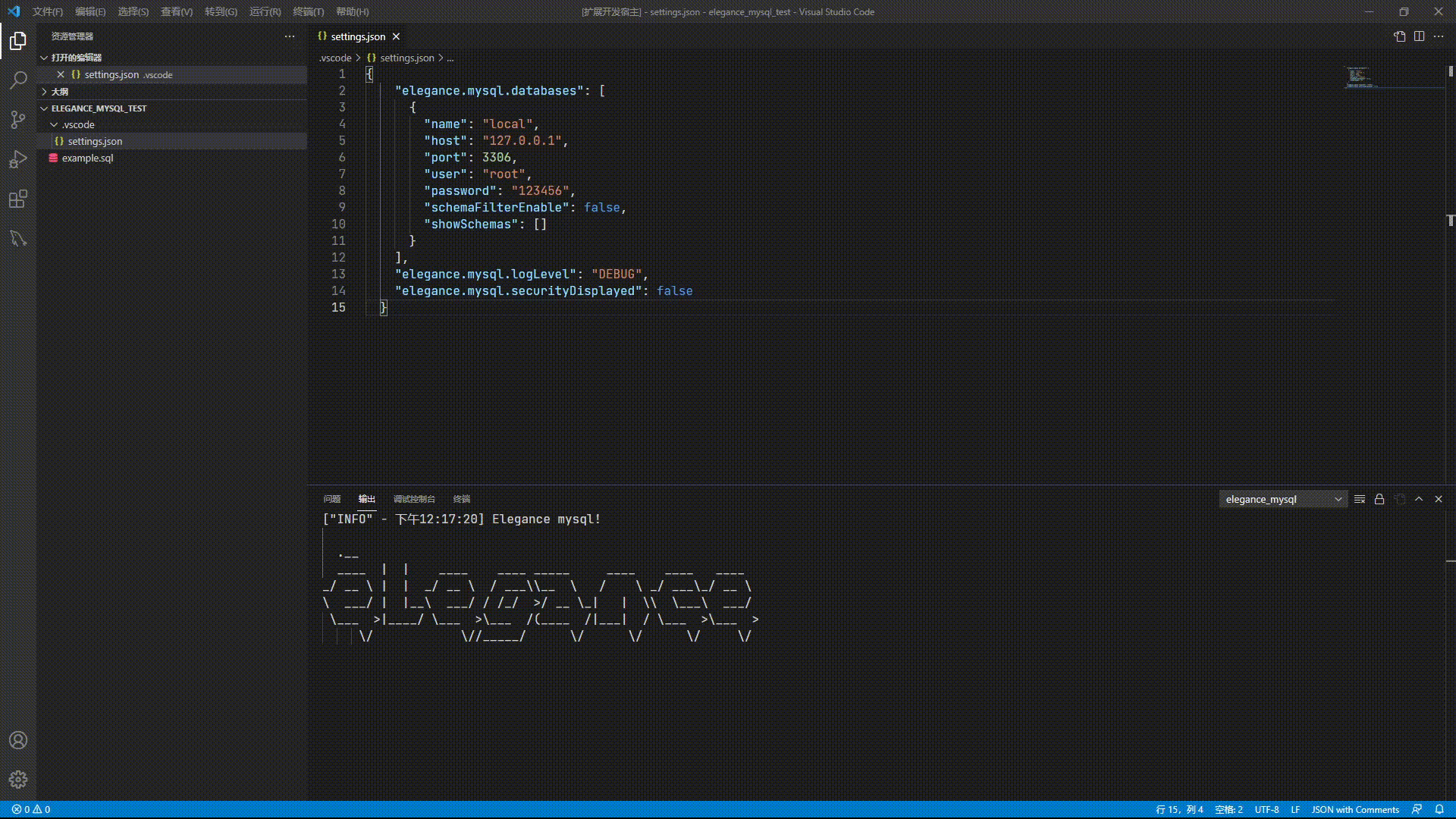This screenshot has width=1456, height=819.
Task: Click the UTF-8 encoding indicator
Action: coord(1266,809)
